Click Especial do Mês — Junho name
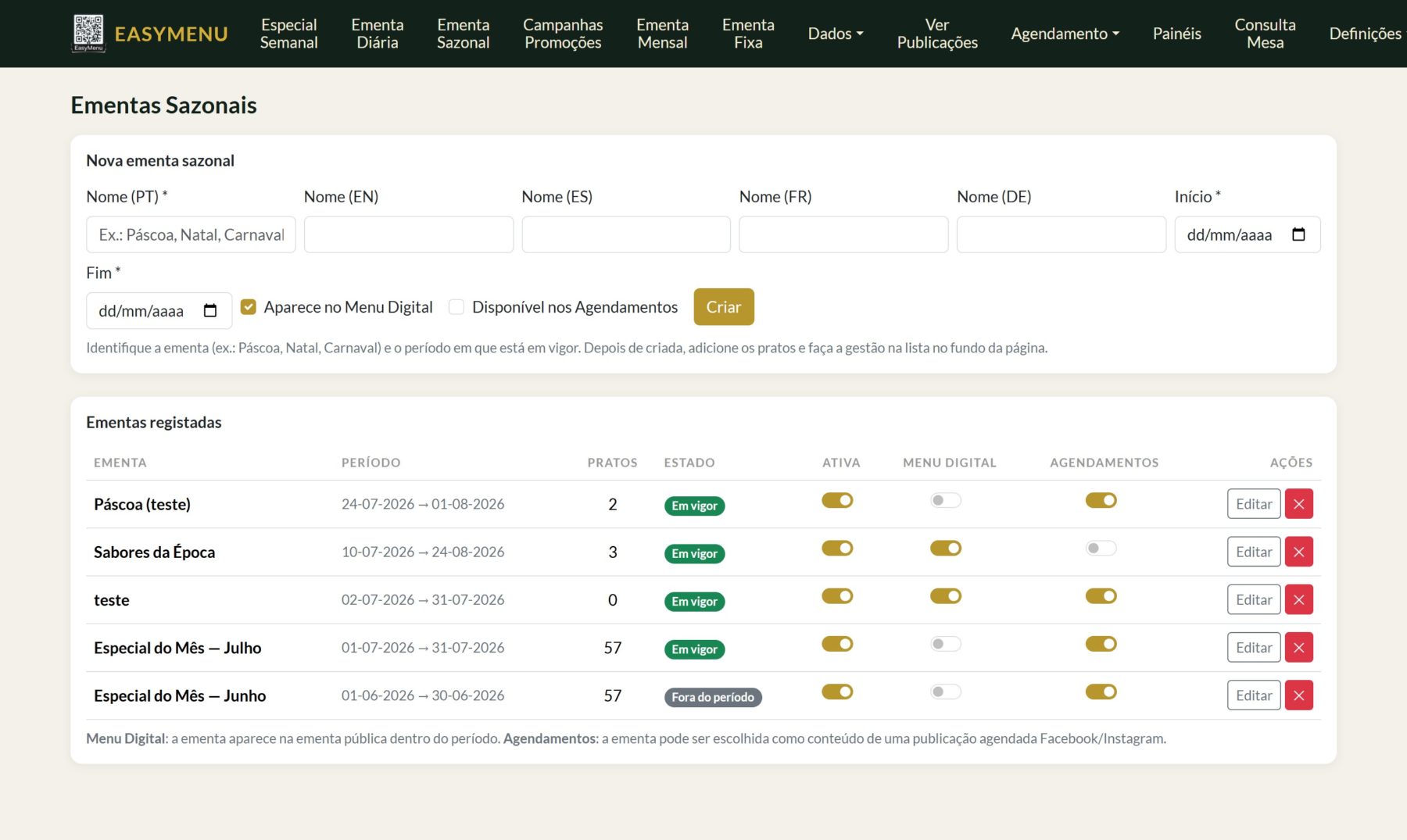1407x840 pixels. click(x=180, y=695)
